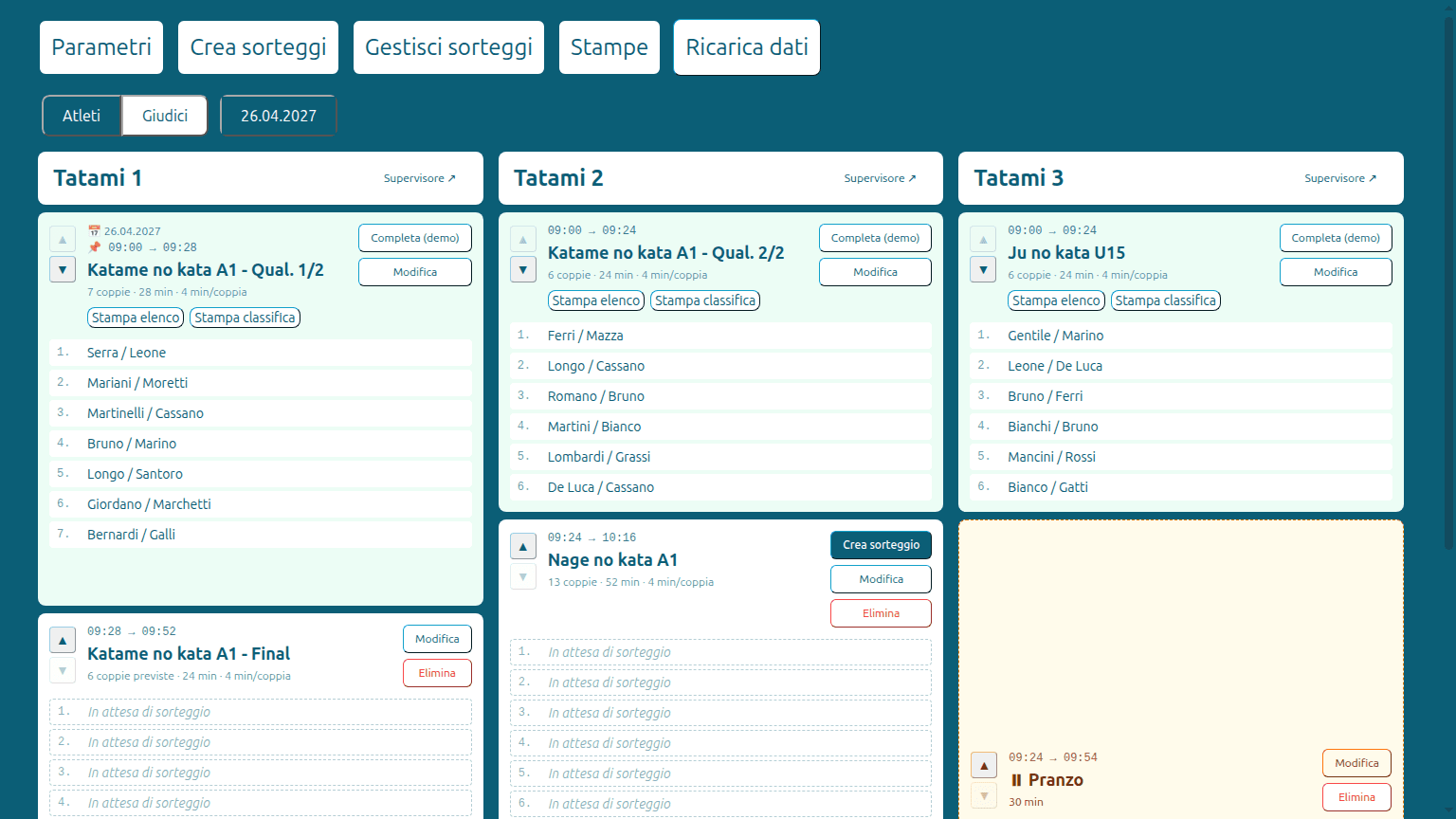Click Crea sorteggio for Nage no kata A1
Screen dimensions: 1456x819
click(882, 545)
